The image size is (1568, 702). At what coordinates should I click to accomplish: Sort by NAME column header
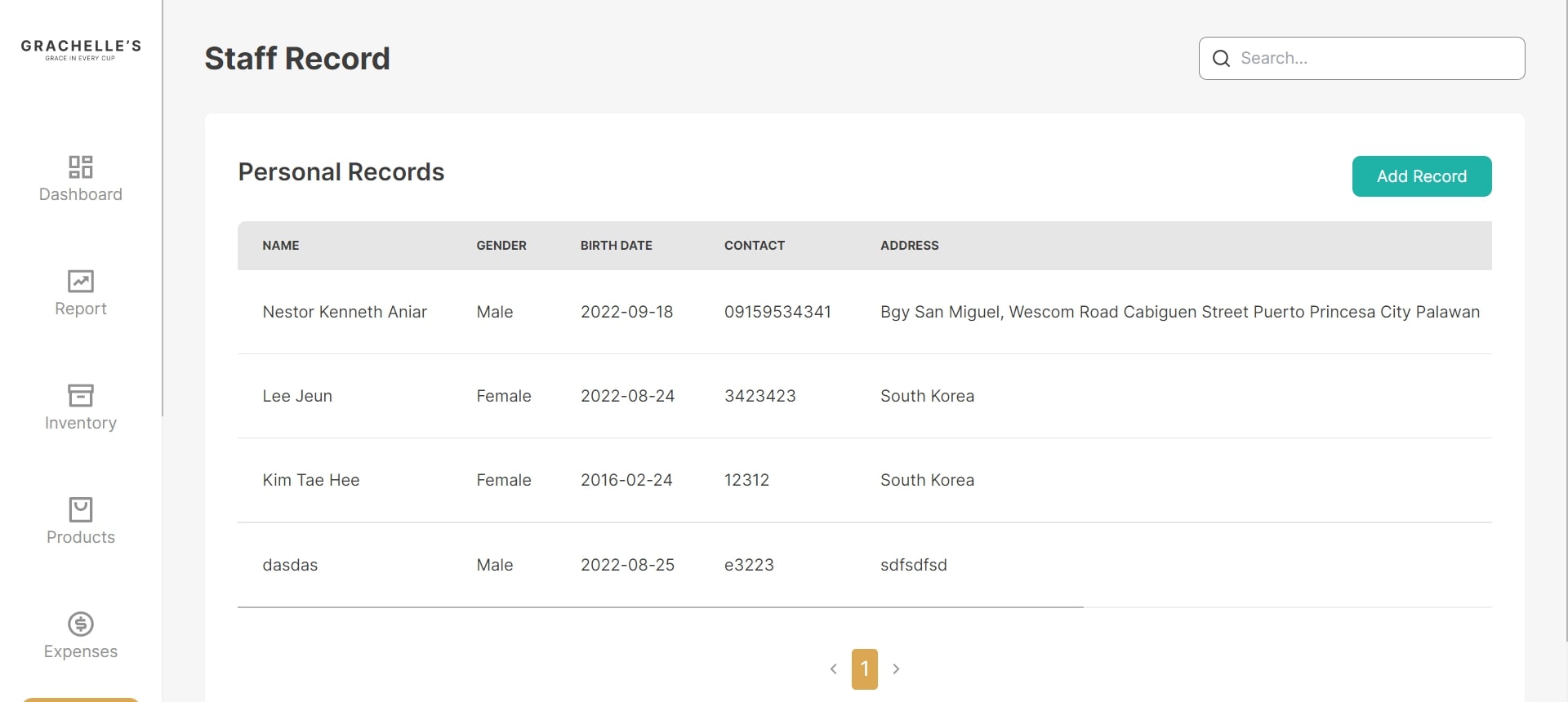[281, 245]
